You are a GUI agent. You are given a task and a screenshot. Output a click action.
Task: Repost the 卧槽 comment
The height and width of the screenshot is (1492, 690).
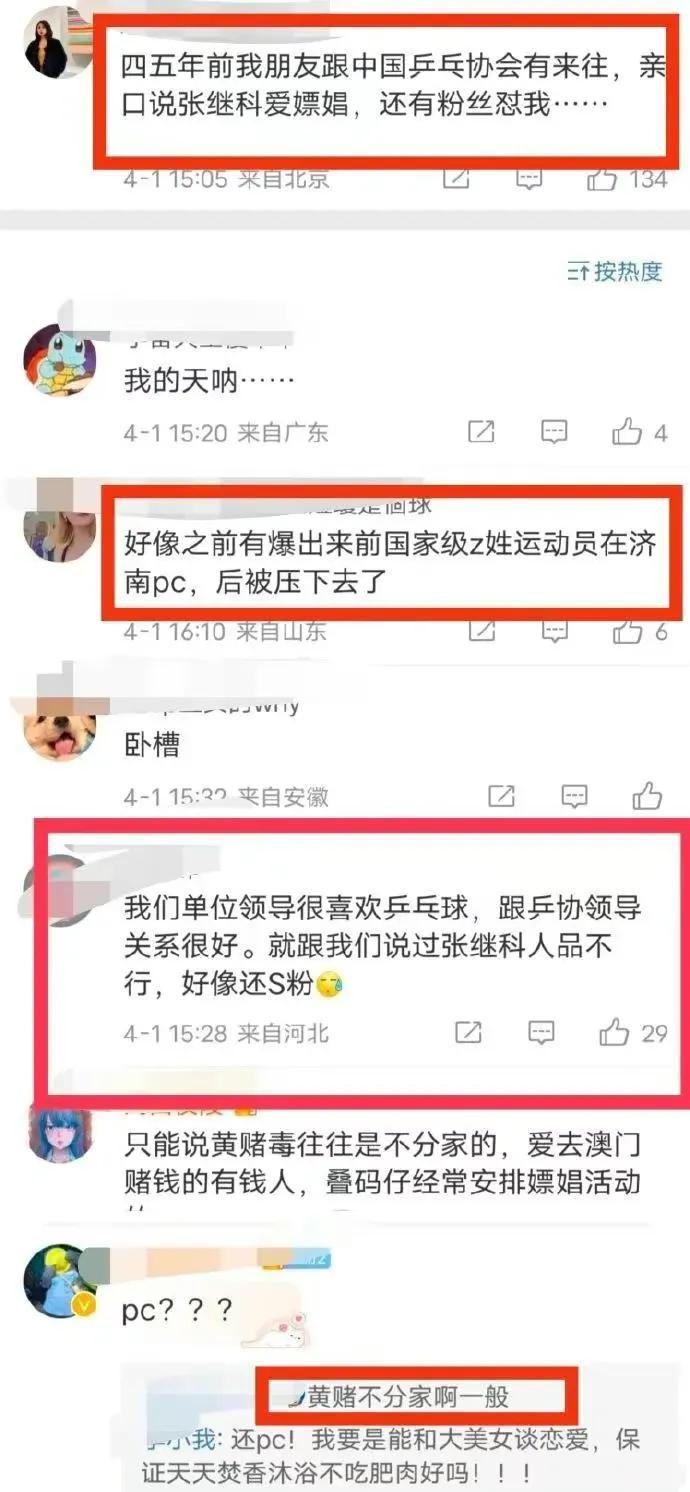point(501,796)
